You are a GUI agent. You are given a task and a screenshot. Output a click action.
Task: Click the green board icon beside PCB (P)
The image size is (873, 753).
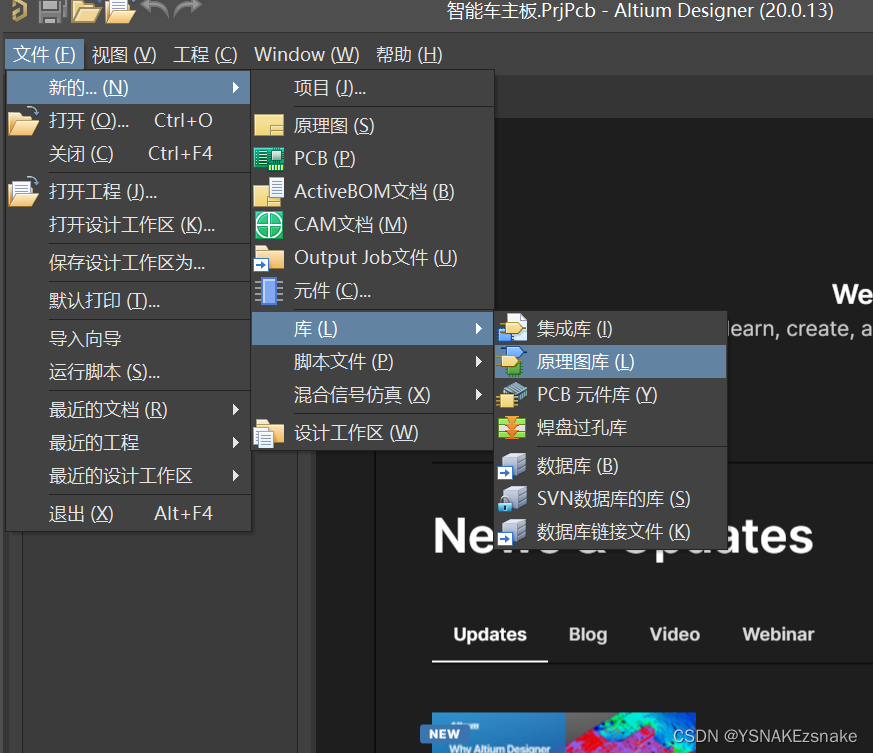[x=269, y=159]
